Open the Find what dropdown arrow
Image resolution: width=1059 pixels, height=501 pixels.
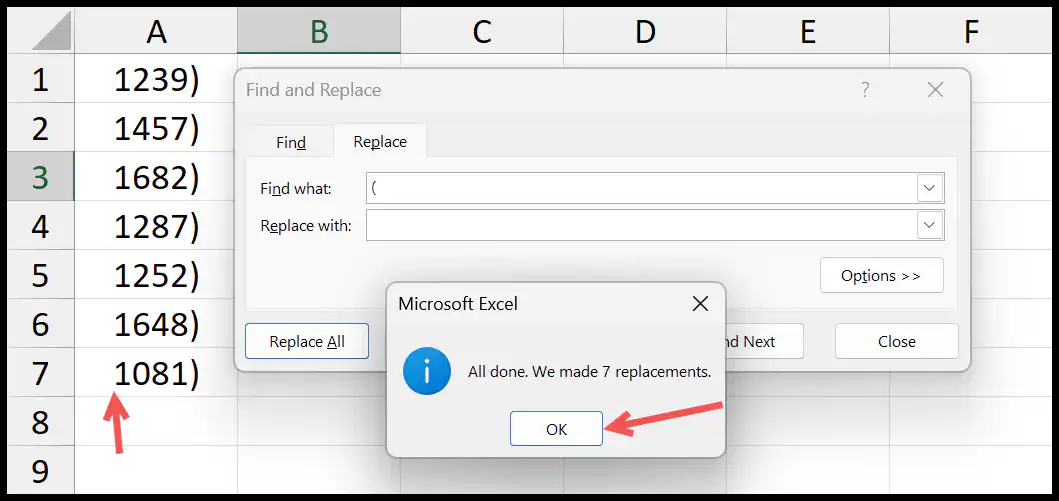coord(929,188)
